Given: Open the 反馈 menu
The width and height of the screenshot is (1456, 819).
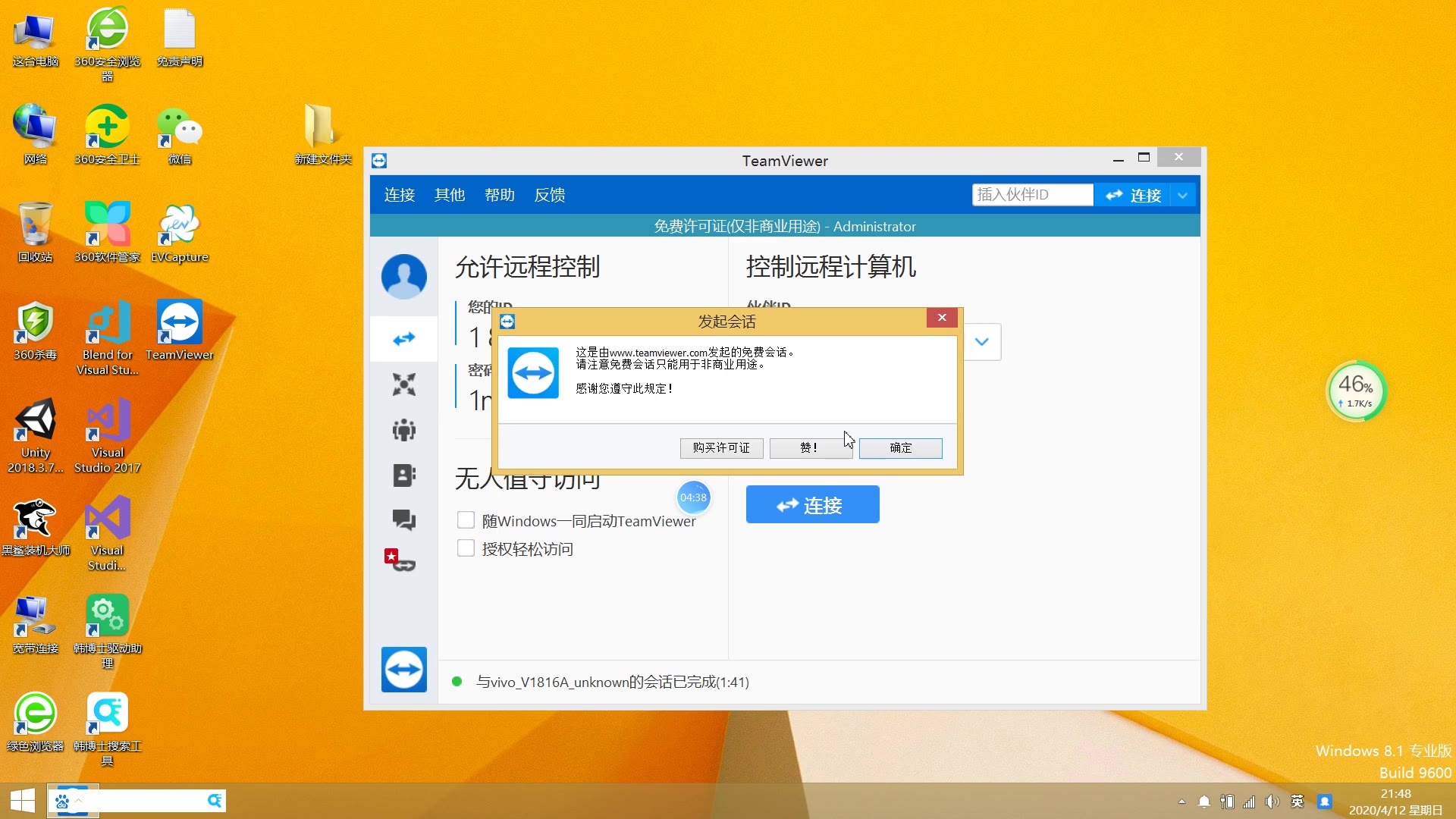Looking at the screenshot, I should coord(550,195).
